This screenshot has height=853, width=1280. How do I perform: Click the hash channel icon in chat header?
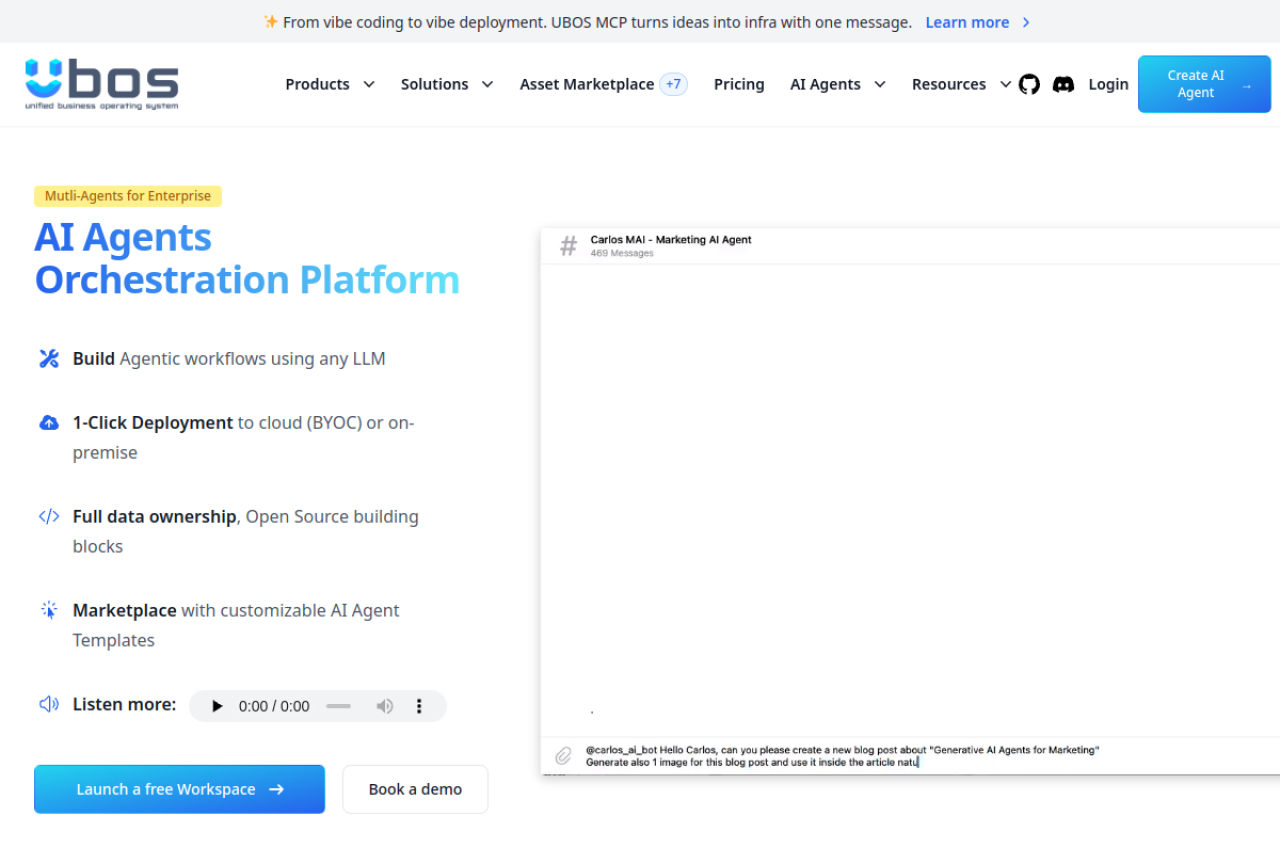pyautogui.click(x=568, y=245)
